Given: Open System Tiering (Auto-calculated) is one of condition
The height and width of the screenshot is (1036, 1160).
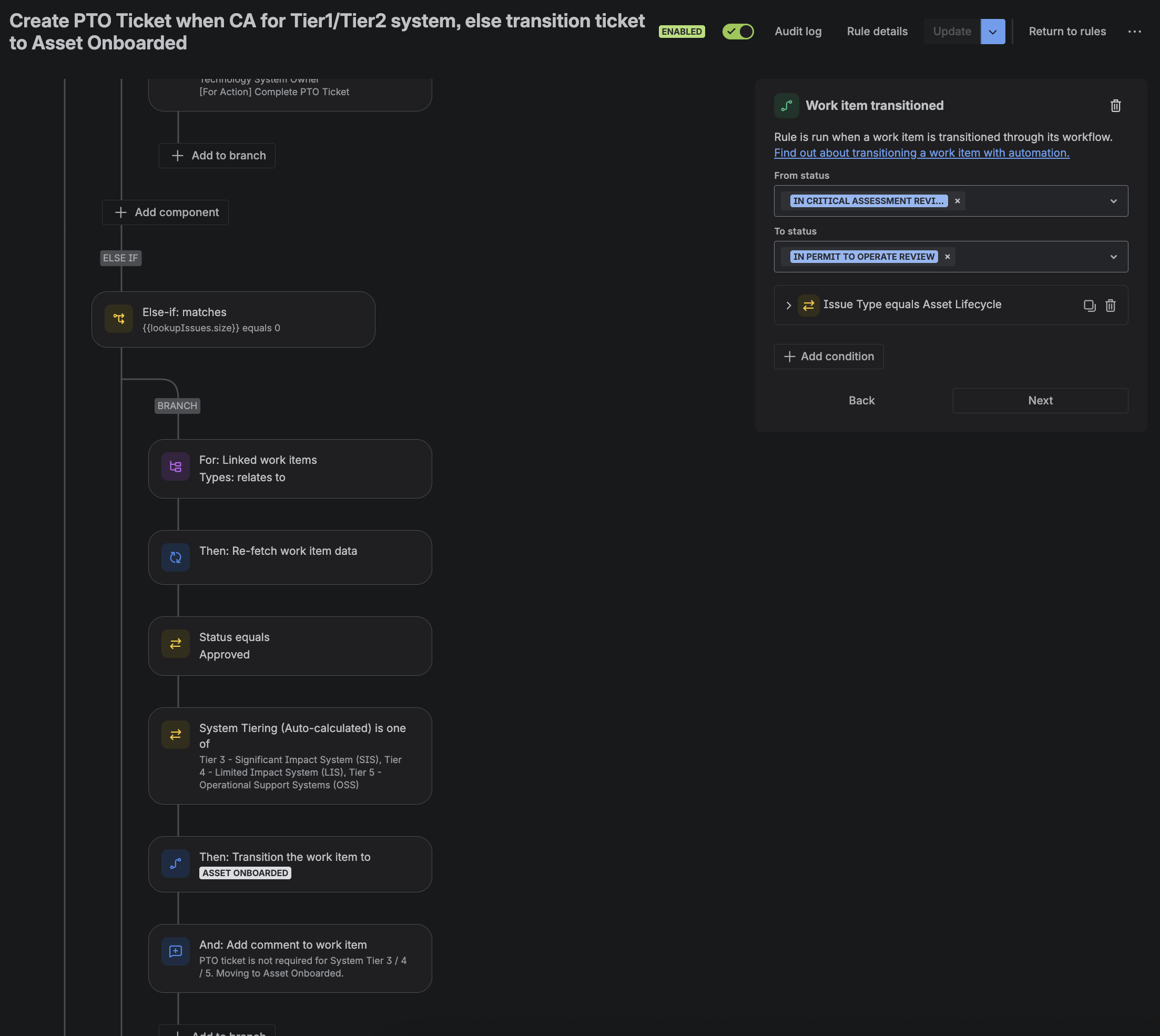Looking at the screenshot, I should (x=290, y=756).
